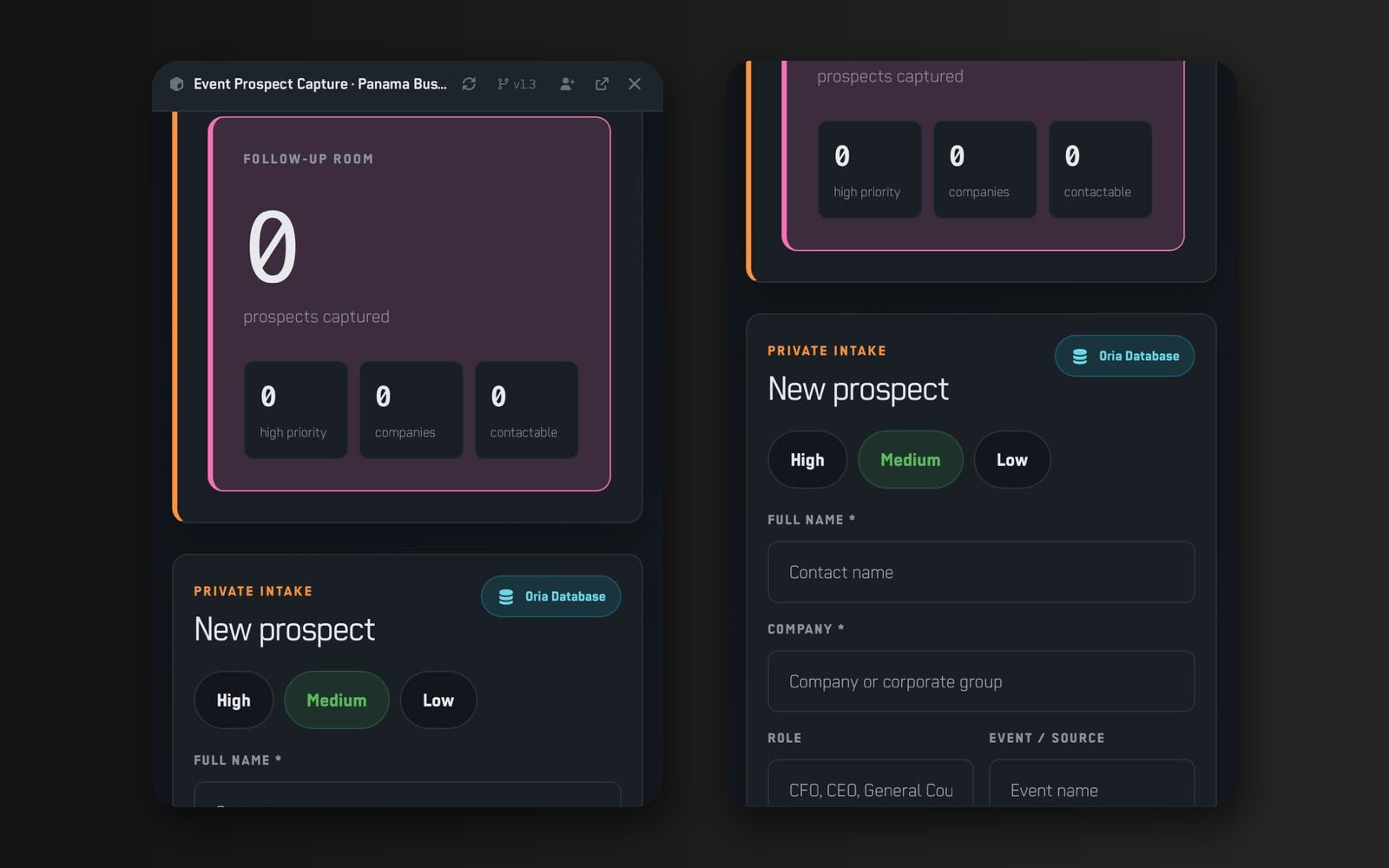The image size is (1389, 868).
Task: Select Medium priority in right panel
Action: coord(911,460)
